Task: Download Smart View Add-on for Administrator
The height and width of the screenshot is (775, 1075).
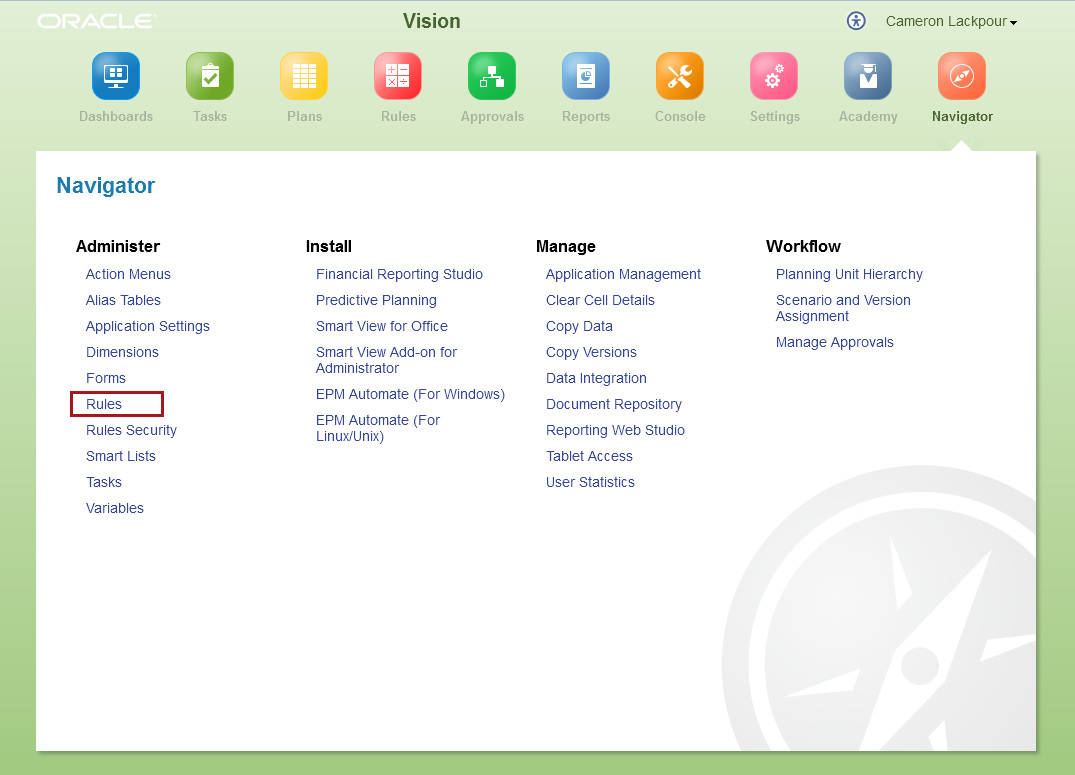Action: (x=386, y=360)
